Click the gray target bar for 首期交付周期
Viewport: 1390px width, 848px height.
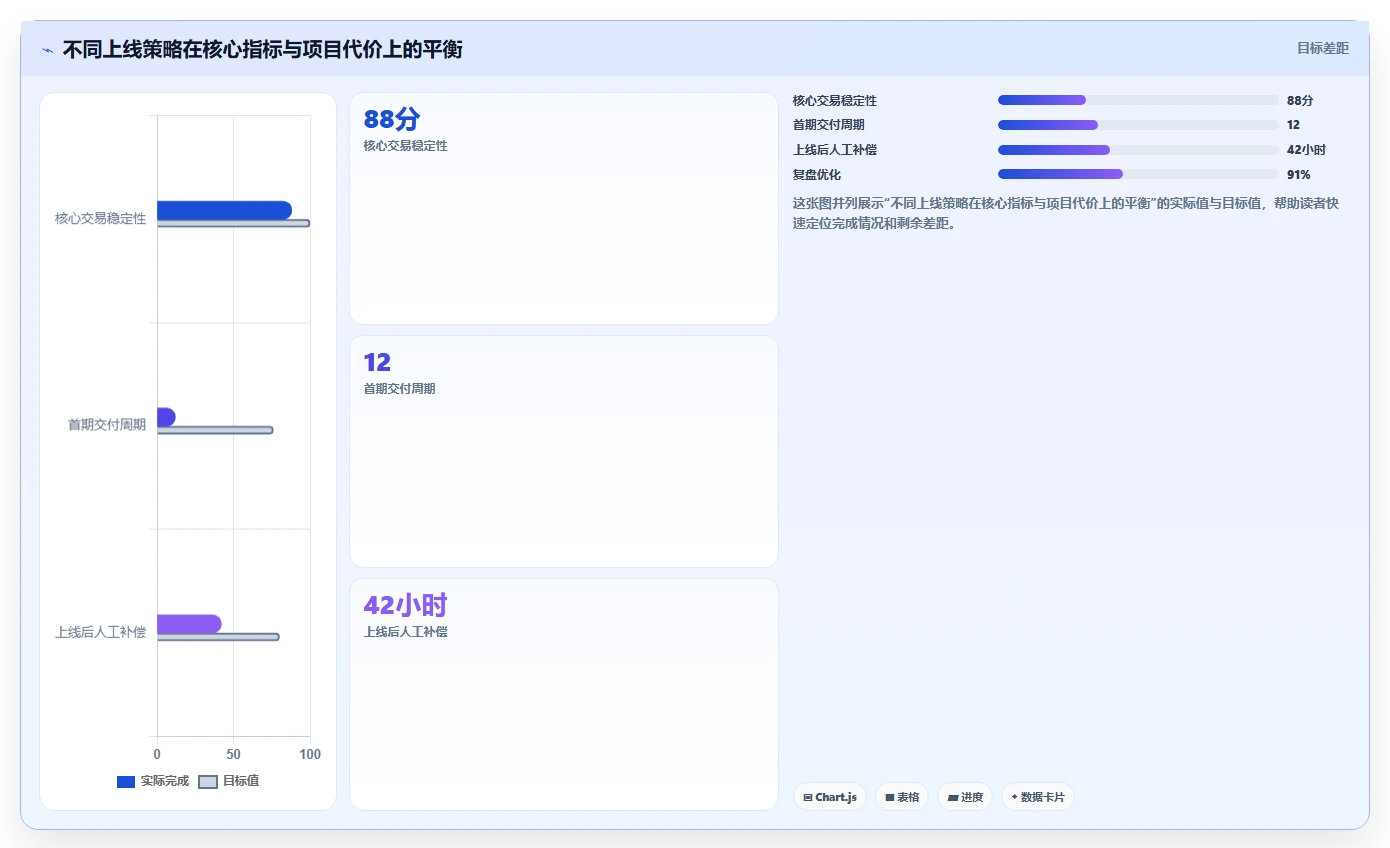click(x=215, y=430)
